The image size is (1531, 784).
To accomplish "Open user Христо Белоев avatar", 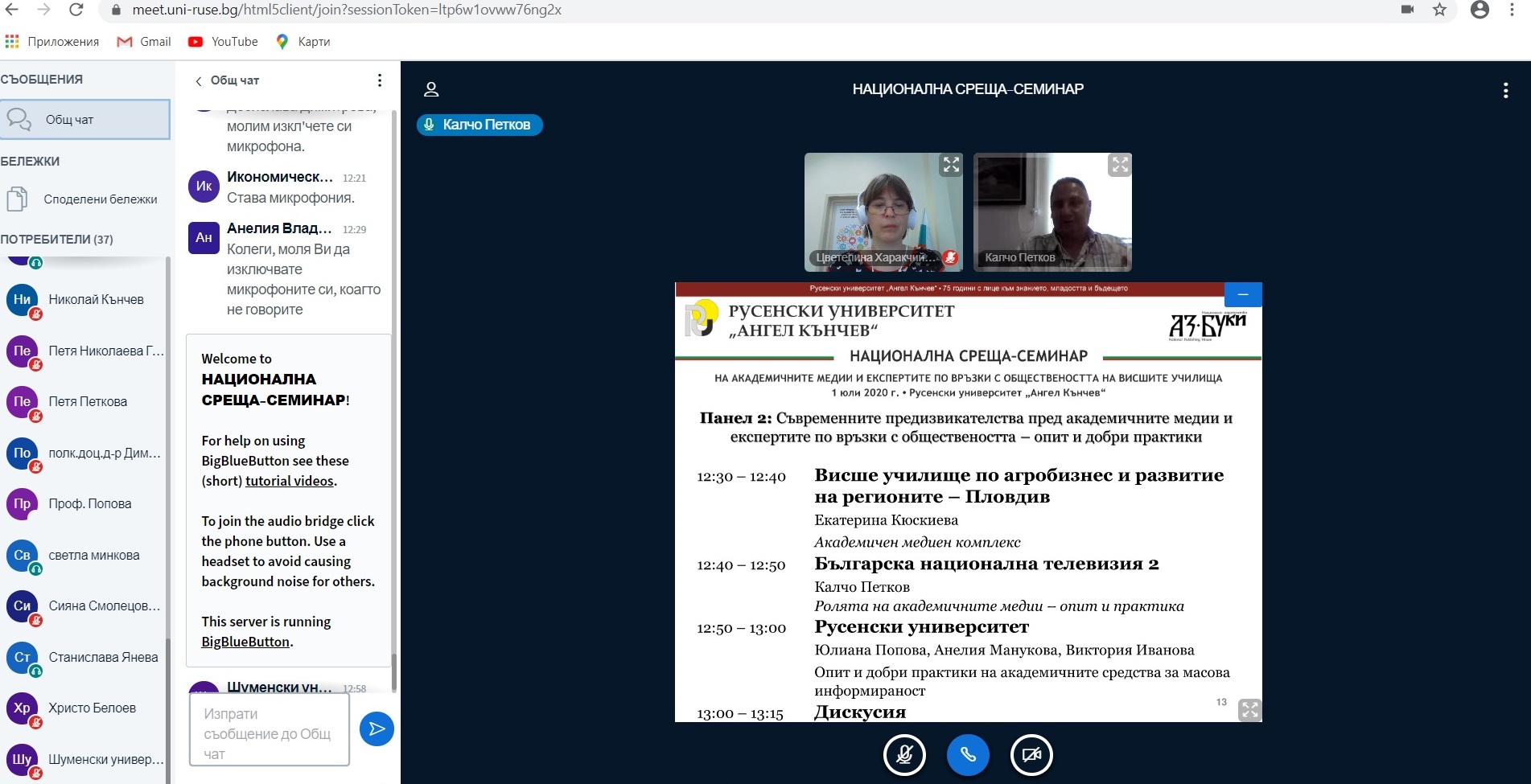I will click(23, 708).
